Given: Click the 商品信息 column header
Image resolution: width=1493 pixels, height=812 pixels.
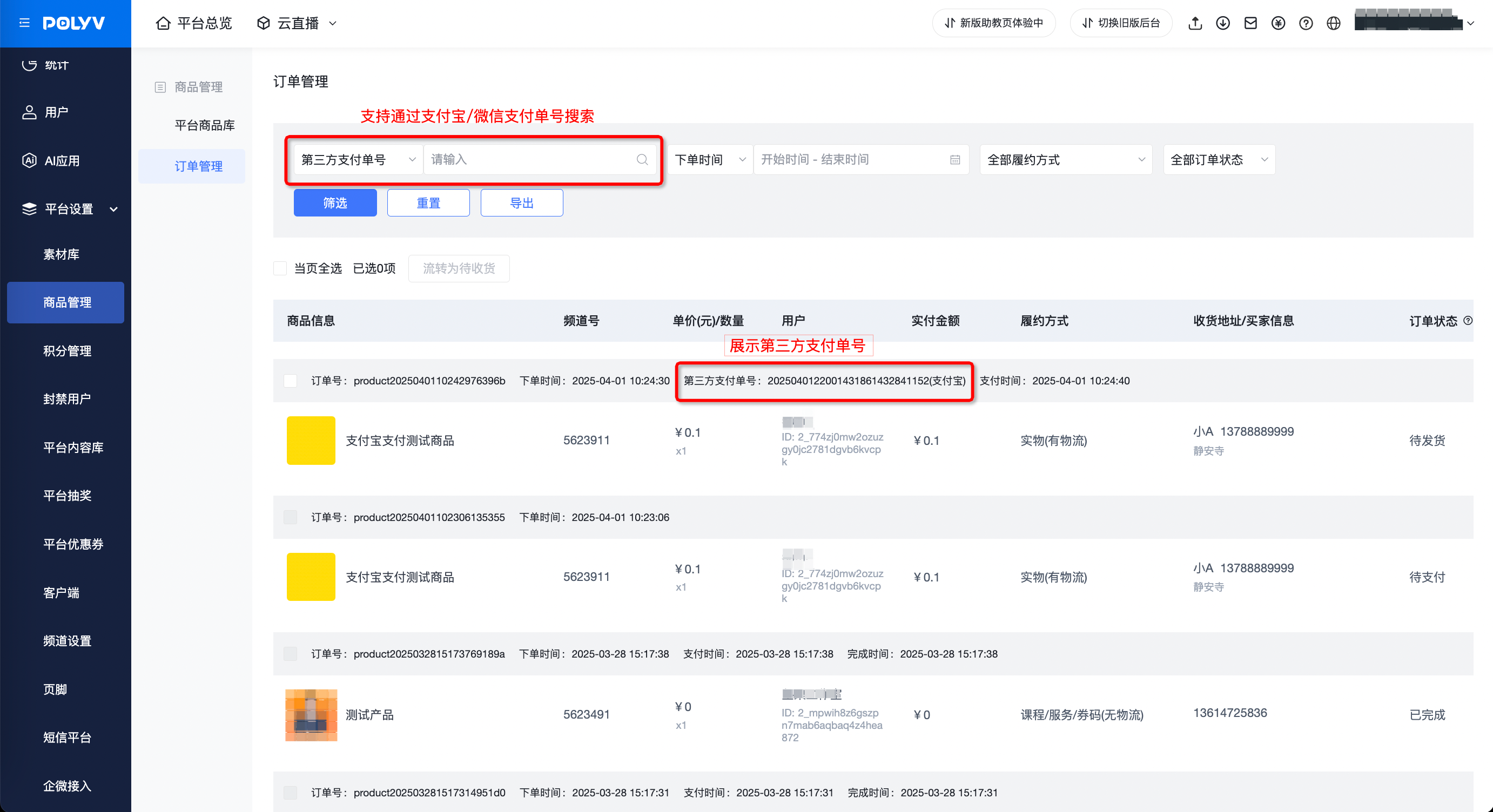Looking at the screenshot, I should 311,321.
